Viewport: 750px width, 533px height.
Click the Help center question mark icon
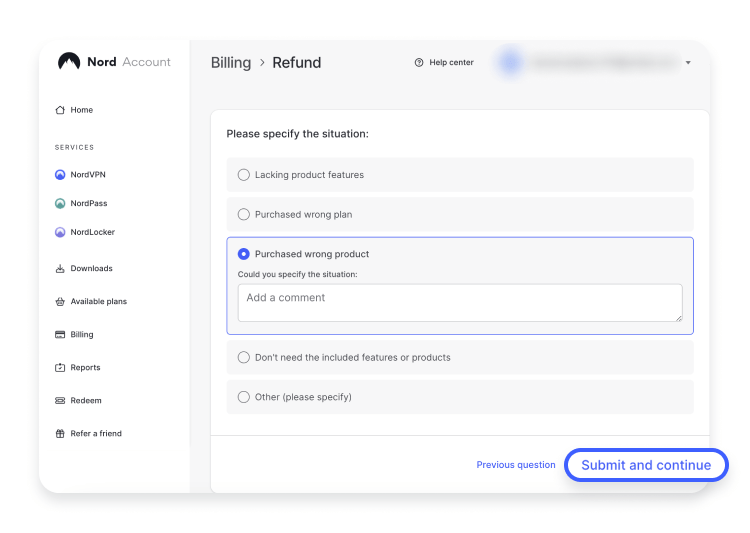tap(419, 63)
